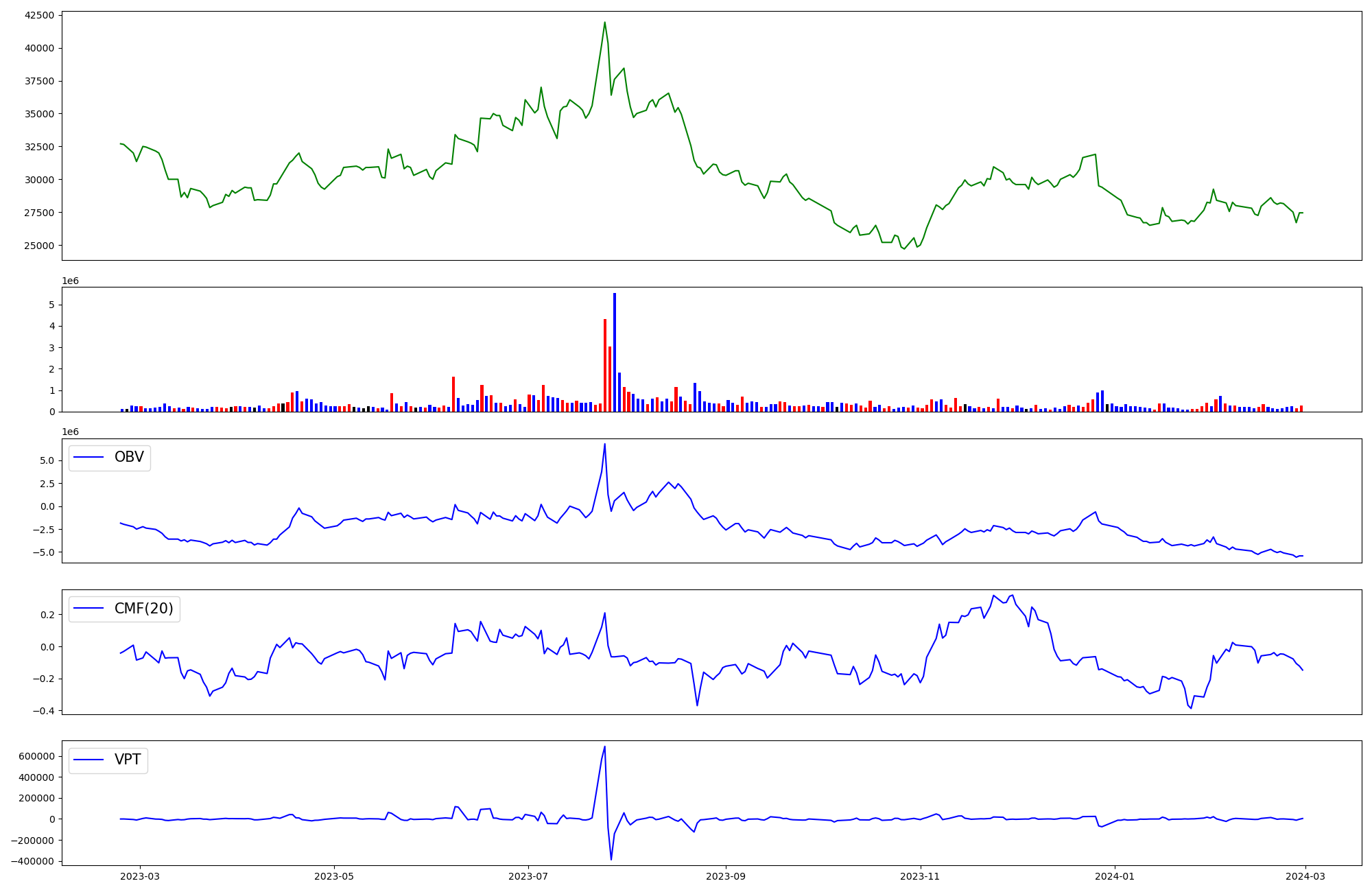This screenshot has width=1372, height=892.
Task: Click the tallest blue volume bar
Action: point(615,353)
